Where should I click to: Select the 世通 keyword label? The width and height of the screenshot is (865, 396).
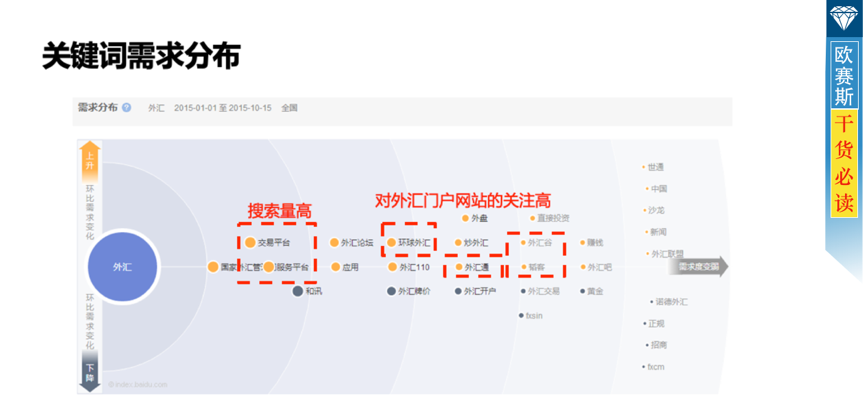pos(655,167)
